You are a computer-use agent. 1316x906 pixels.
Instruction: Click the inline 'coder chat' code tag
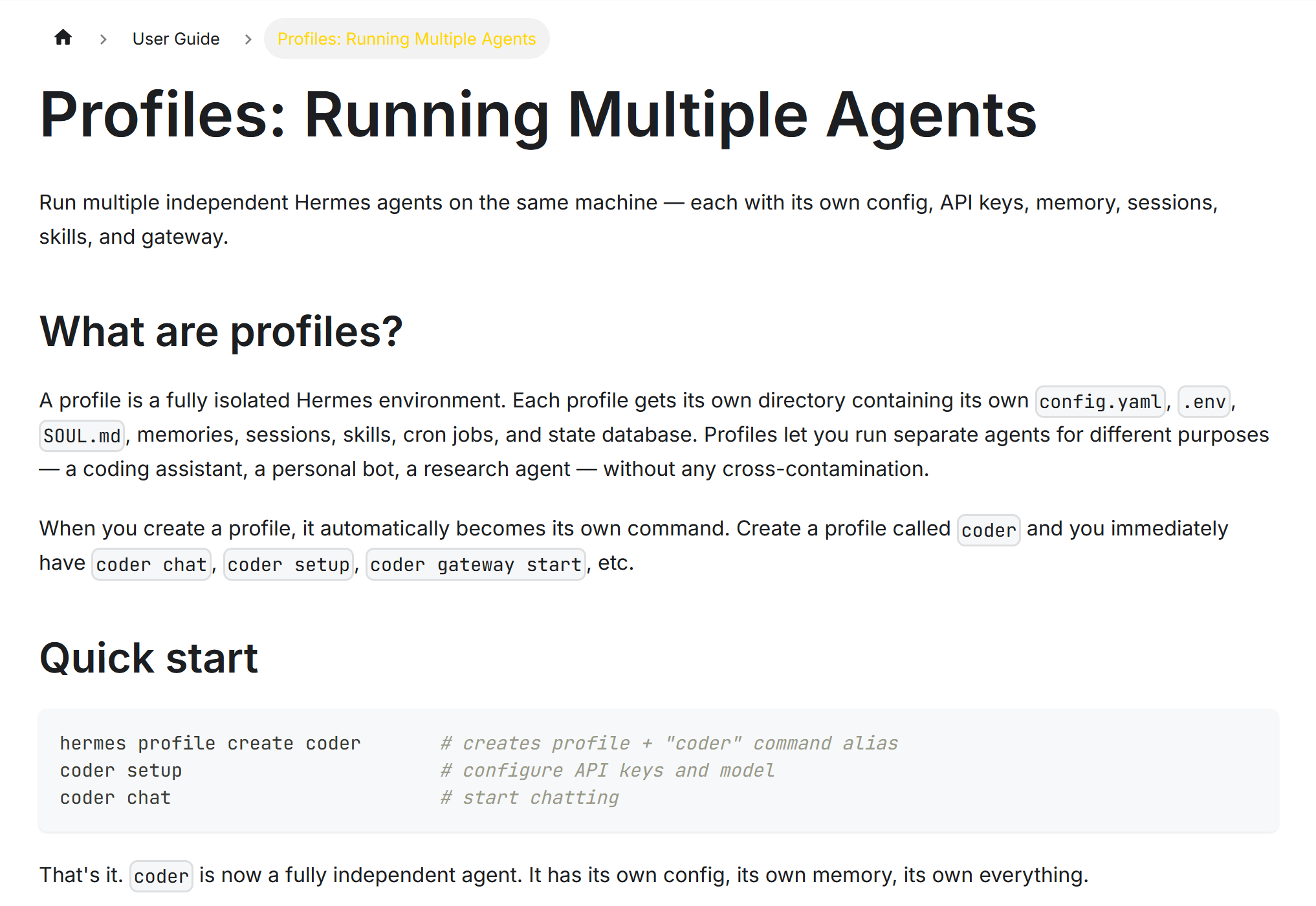click(x=151, y=565)
